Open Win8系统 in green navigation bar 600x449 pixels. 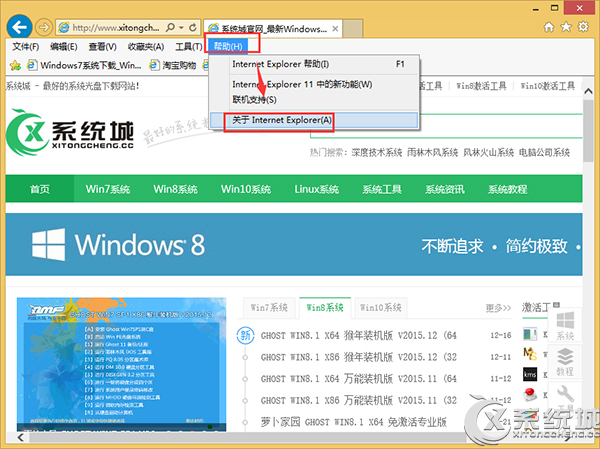(175, 189)
